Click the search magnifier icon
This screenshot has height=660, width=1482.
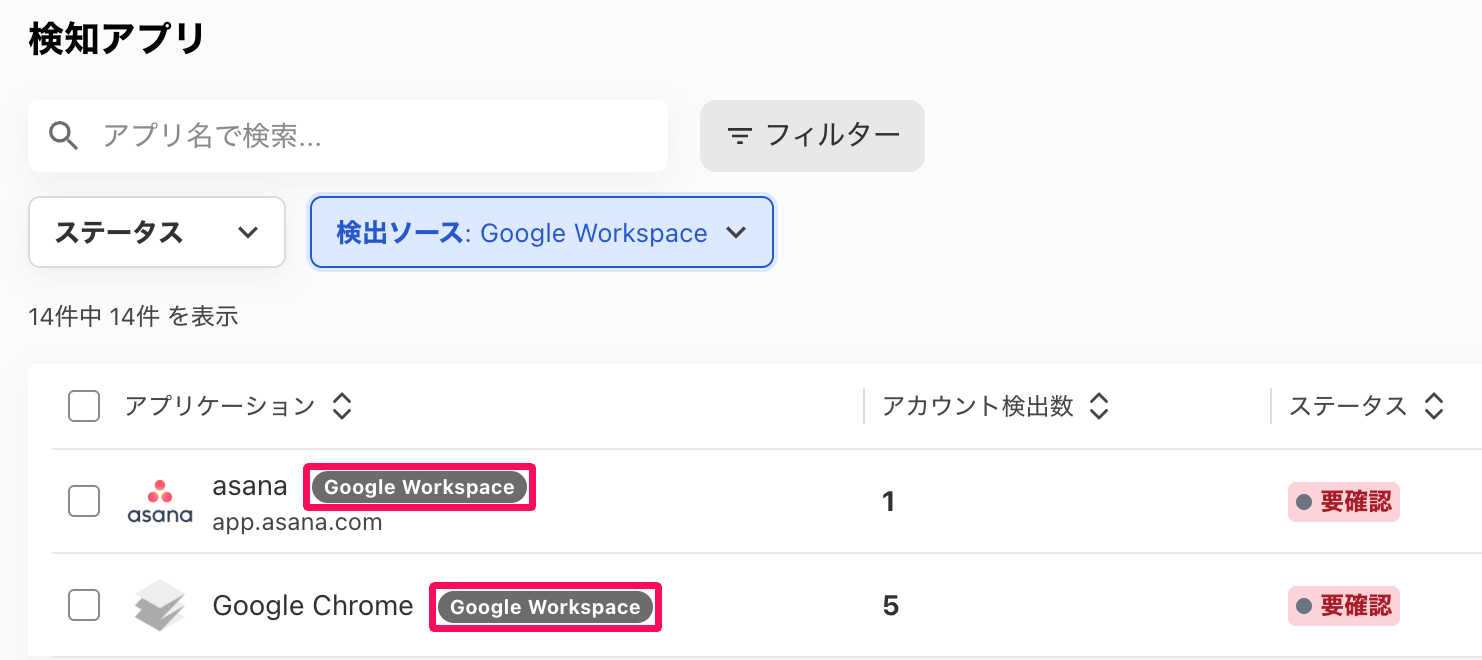click(64, 136)
